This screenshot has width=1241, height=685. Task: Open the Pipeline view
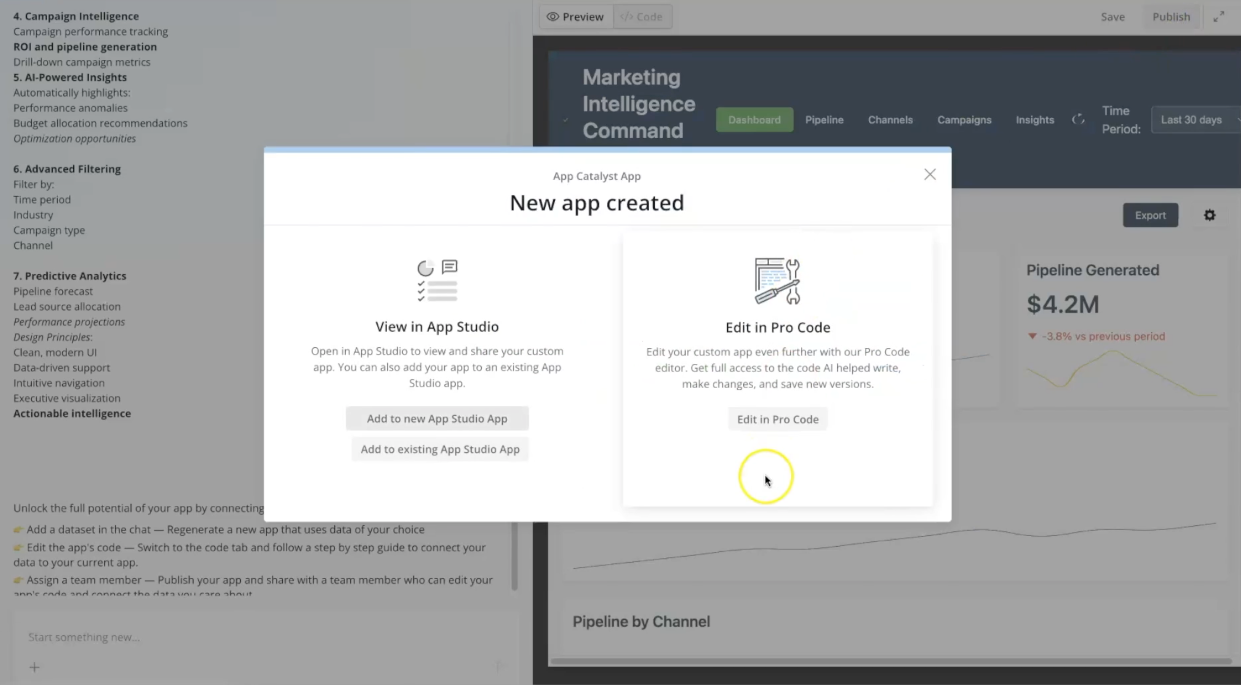click(x=824, y=119)
